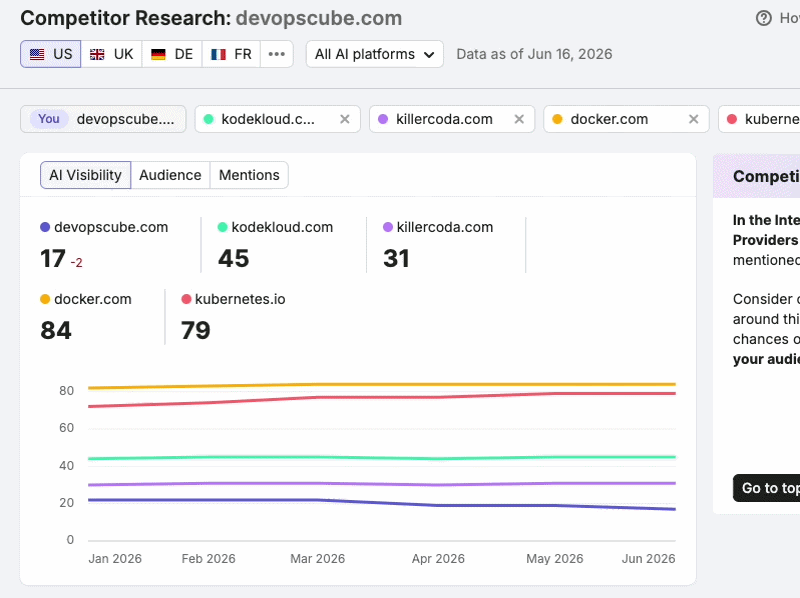
Task: Click the -2 change indicator
Action: pyautogui.click(x=77, y=263)
